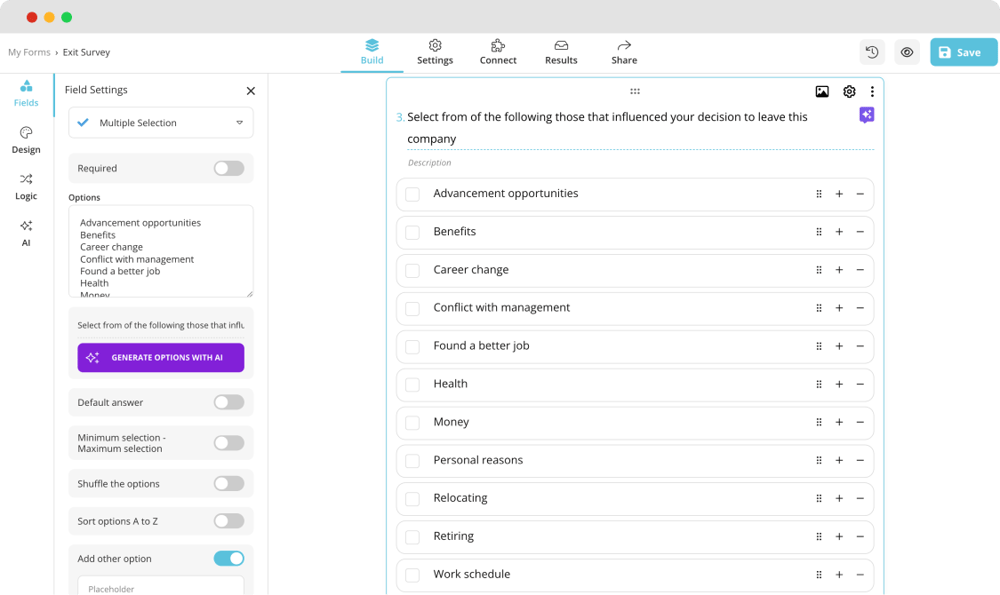Image resolution: width=1000 pixels, height=595 pixels.
Task: Click purple AI sparkle icon beside question
Action: pyautogui.click(x=866, y=116)
